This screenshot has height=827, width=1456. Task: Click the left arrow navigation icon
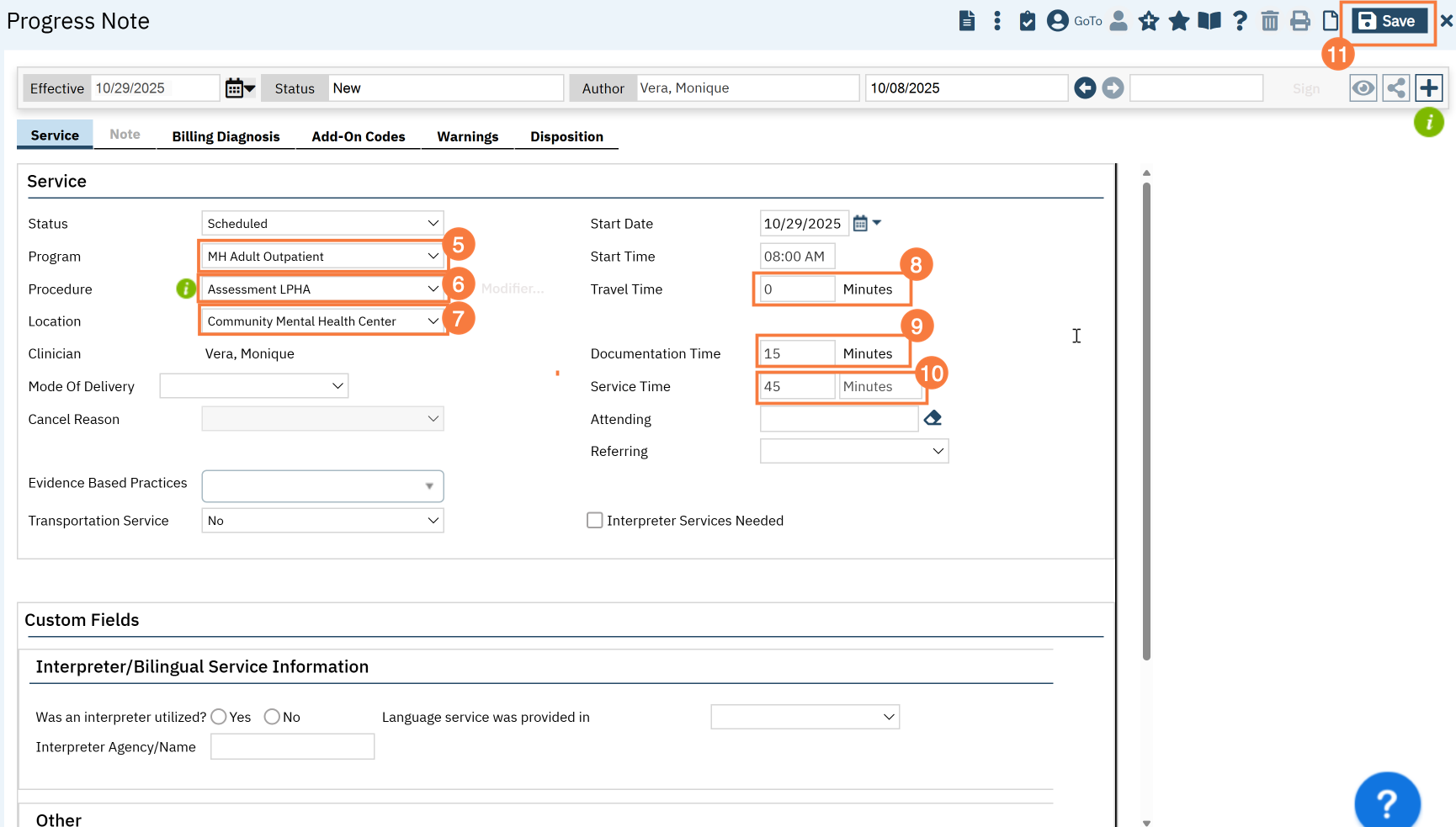1085,88
